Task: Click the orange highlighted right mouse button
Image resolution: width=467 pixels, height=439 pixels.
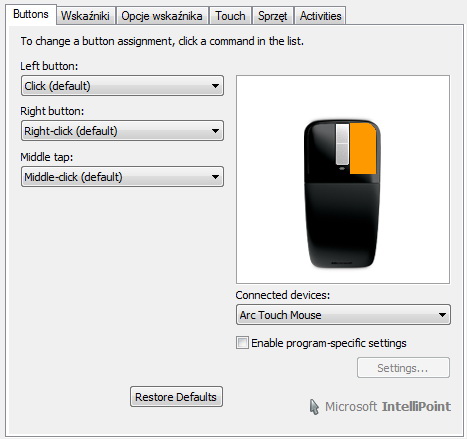Action: point(363,148)
